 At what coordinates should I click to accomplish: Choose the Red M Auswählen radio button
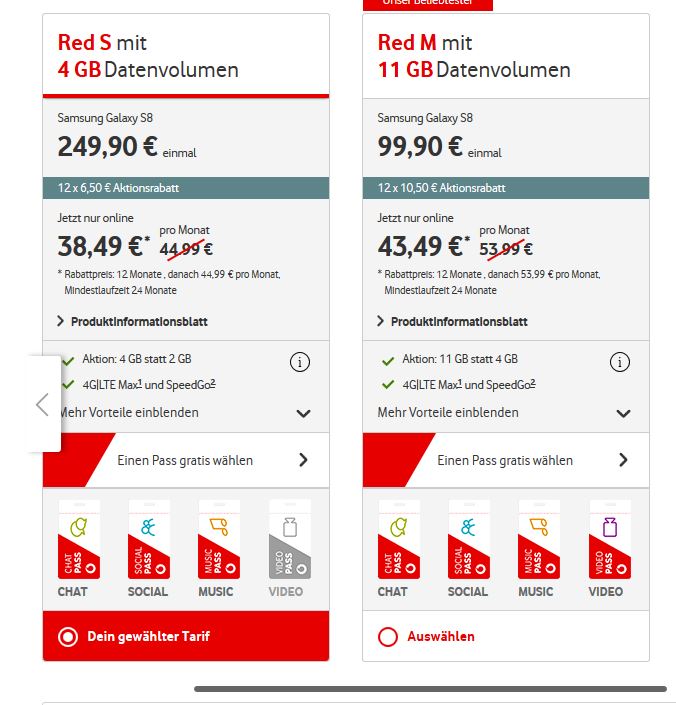click(388, 637)
